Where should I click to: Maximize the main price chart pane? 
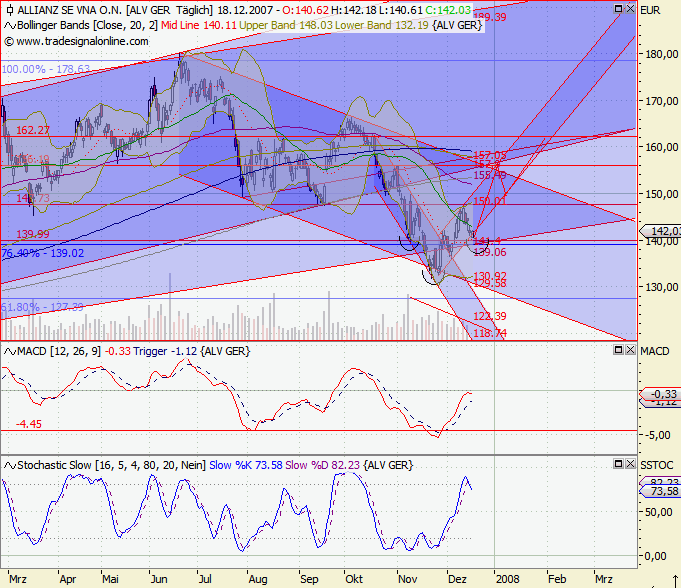(x=617, y=9)
